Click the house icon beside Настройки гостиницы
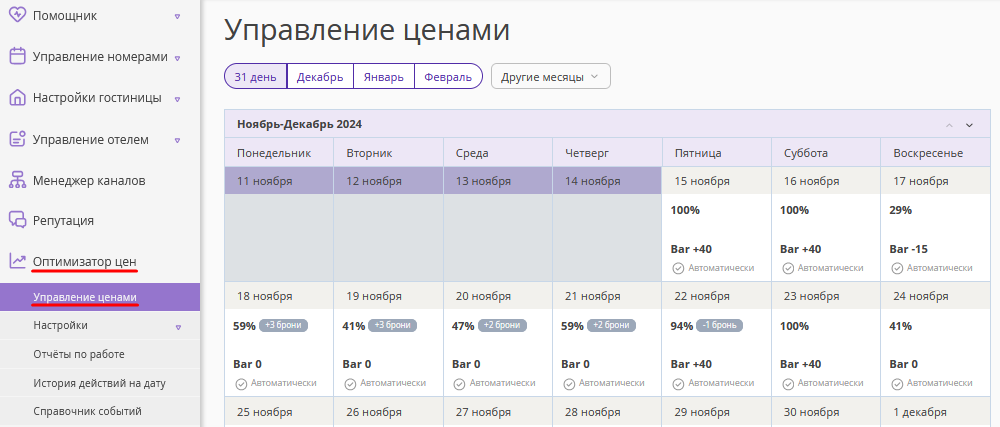 pos(17,98)
